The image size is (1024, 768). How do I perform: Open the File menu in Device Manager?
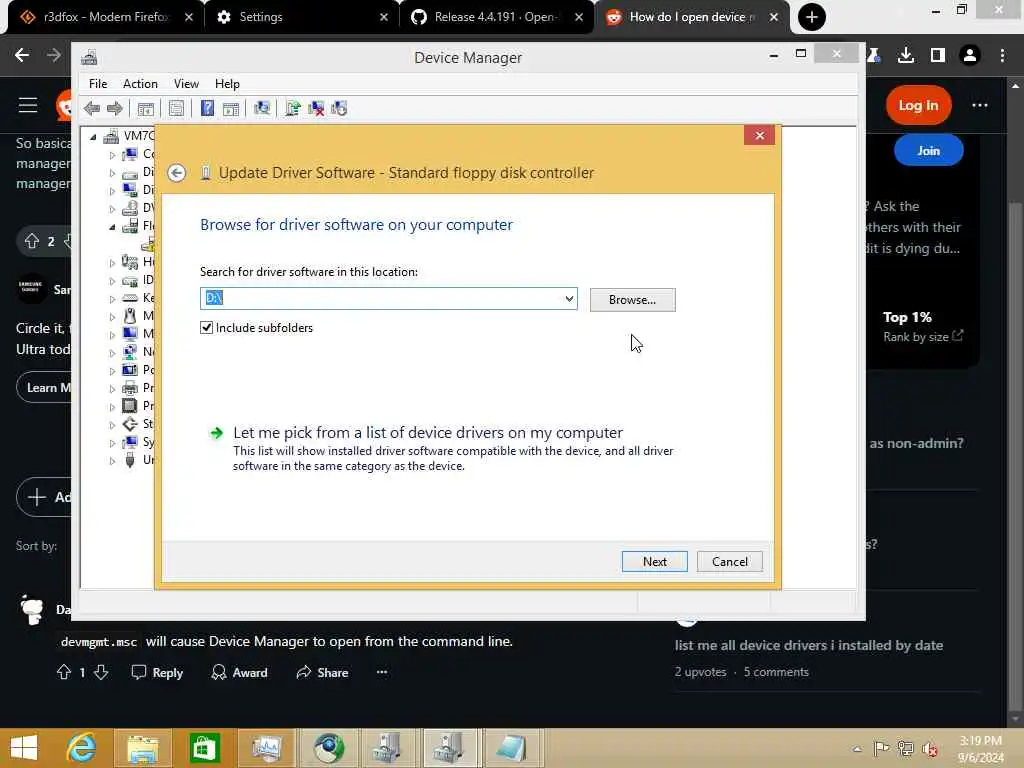pos(98,84)
